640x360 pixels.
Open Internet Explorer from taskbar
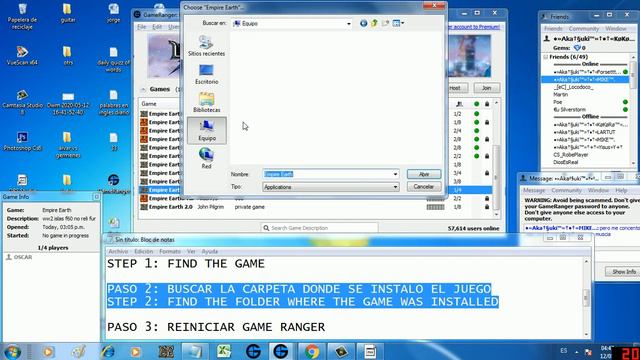pyautogui.click(x=108, y=351)
